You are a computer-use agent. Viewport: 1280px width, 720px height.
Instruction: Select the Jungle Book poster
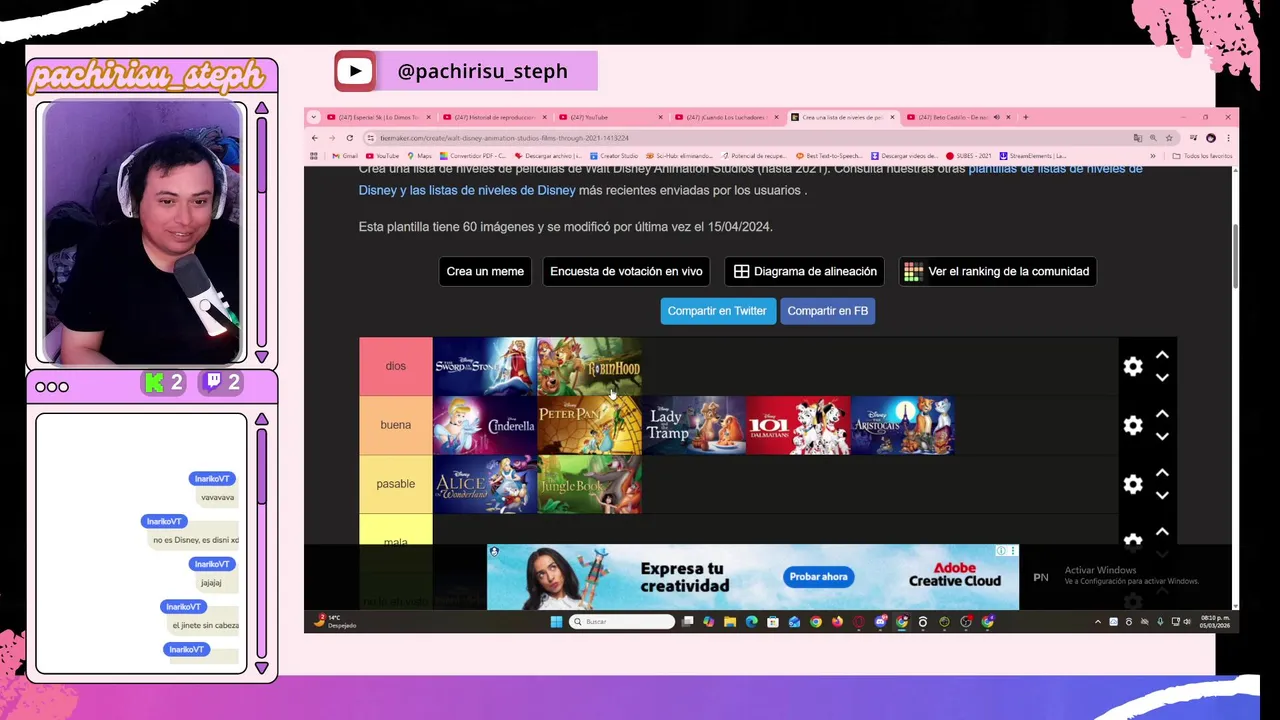coord(589,485)
